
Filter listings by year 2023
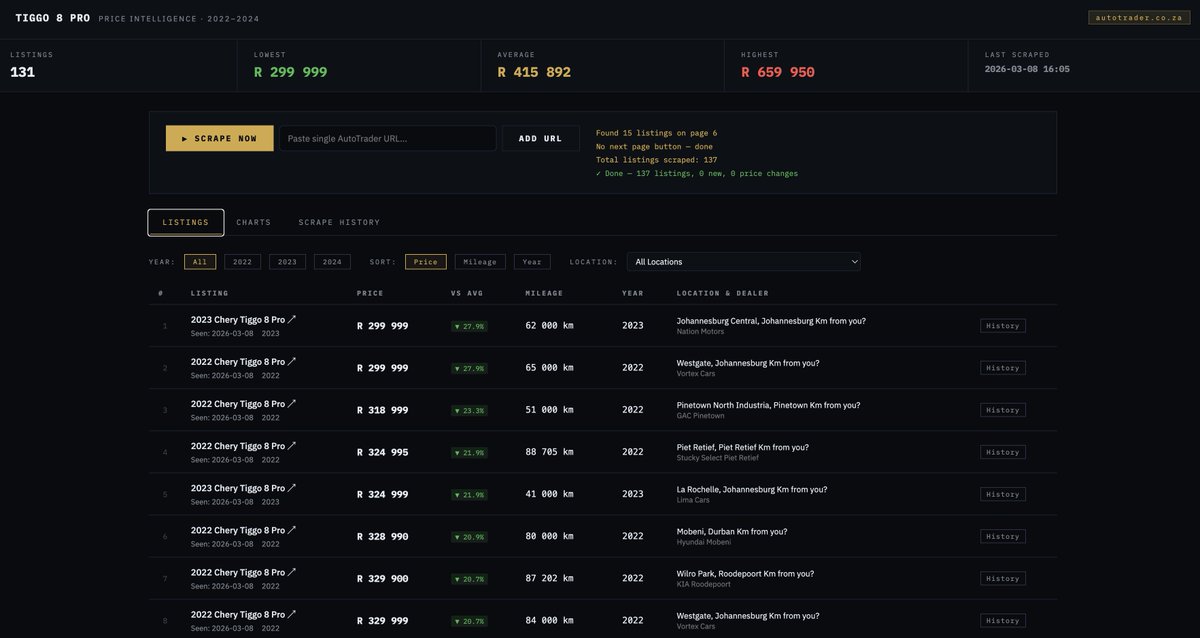[x=287, y=262]
